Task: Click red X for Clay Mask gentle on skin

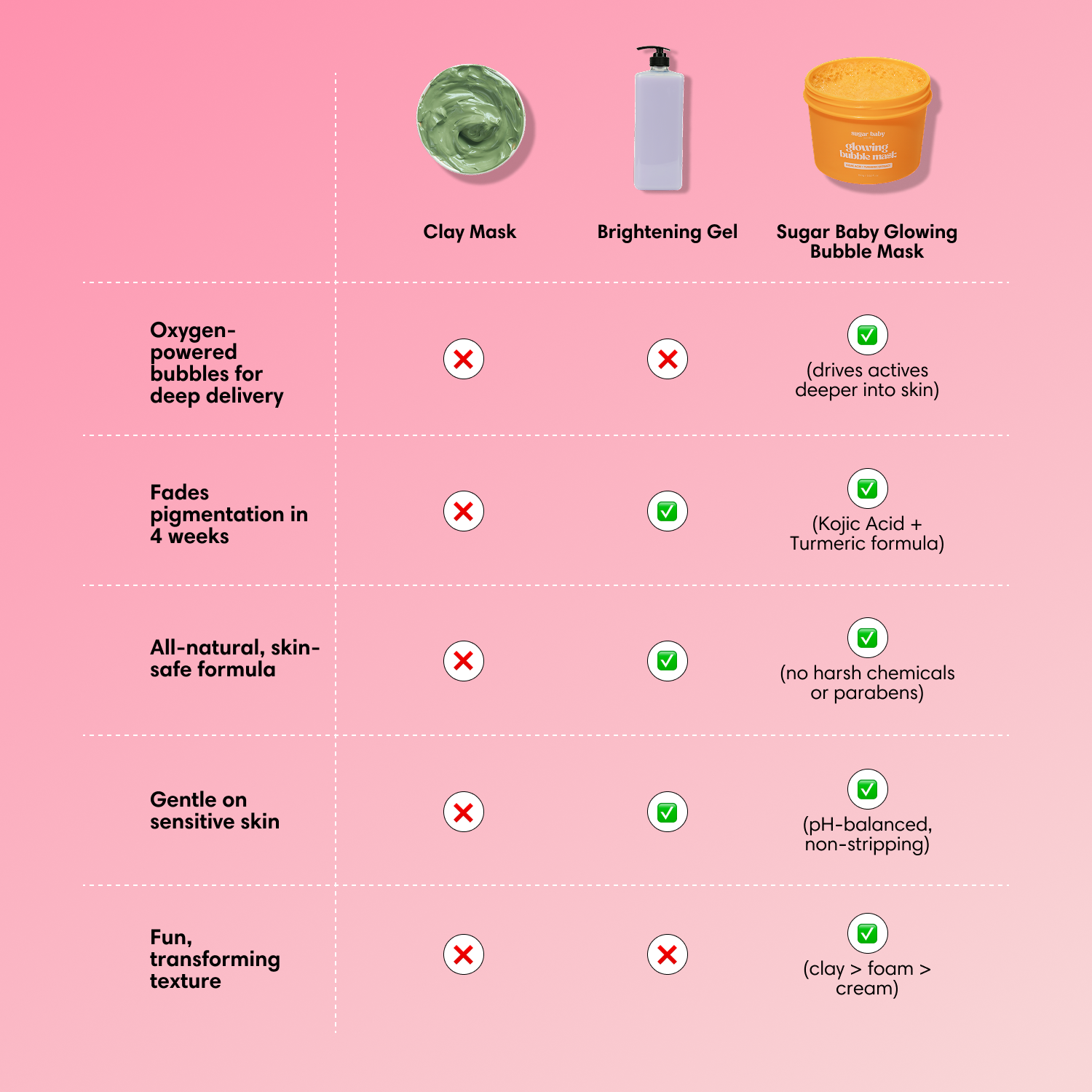Action: [464, 812]
